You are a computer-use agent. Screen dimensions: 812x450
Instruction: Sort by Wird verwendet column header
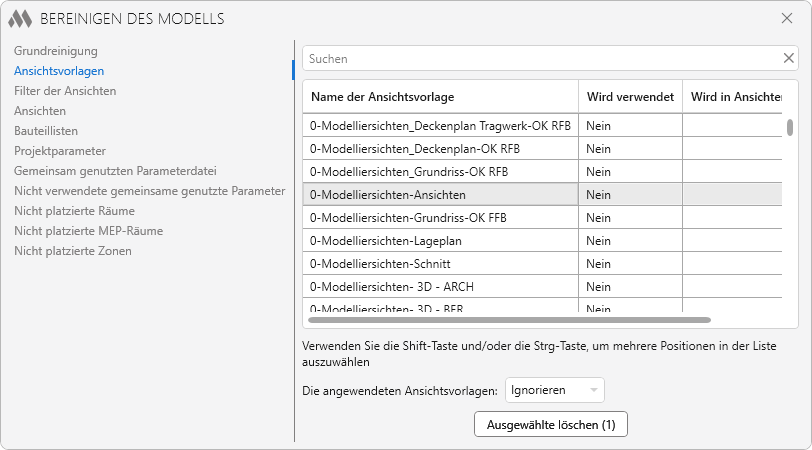click(630, 97)
